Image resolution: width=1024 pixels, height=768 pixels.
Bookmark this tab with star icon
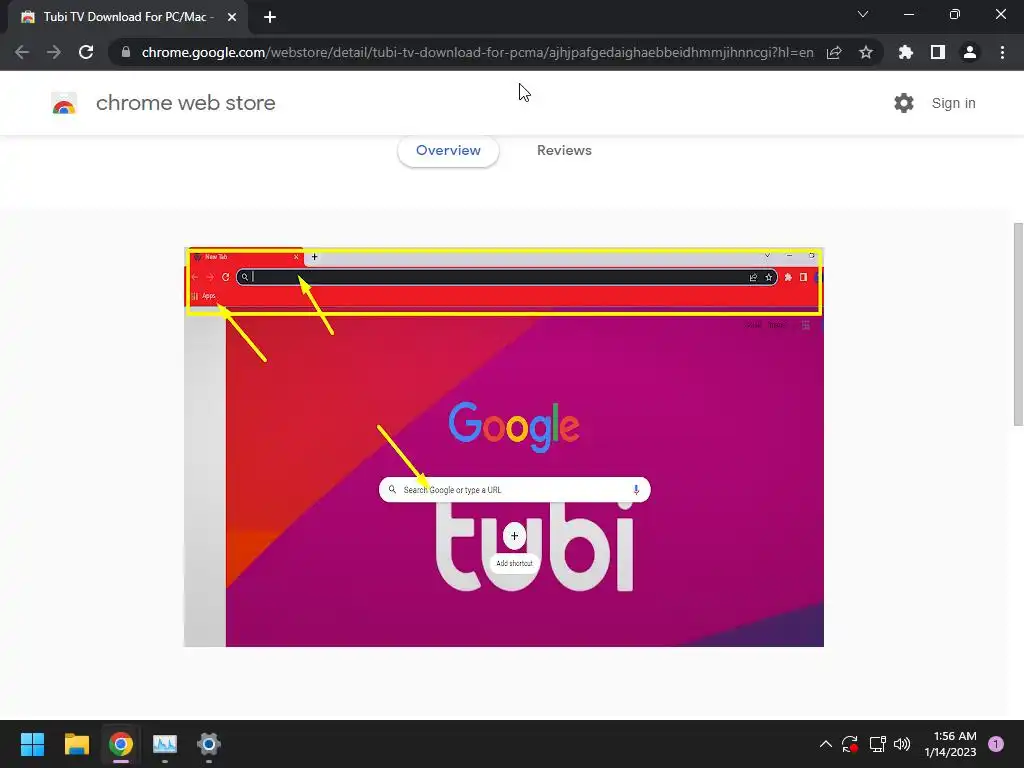tap(866, 52)
